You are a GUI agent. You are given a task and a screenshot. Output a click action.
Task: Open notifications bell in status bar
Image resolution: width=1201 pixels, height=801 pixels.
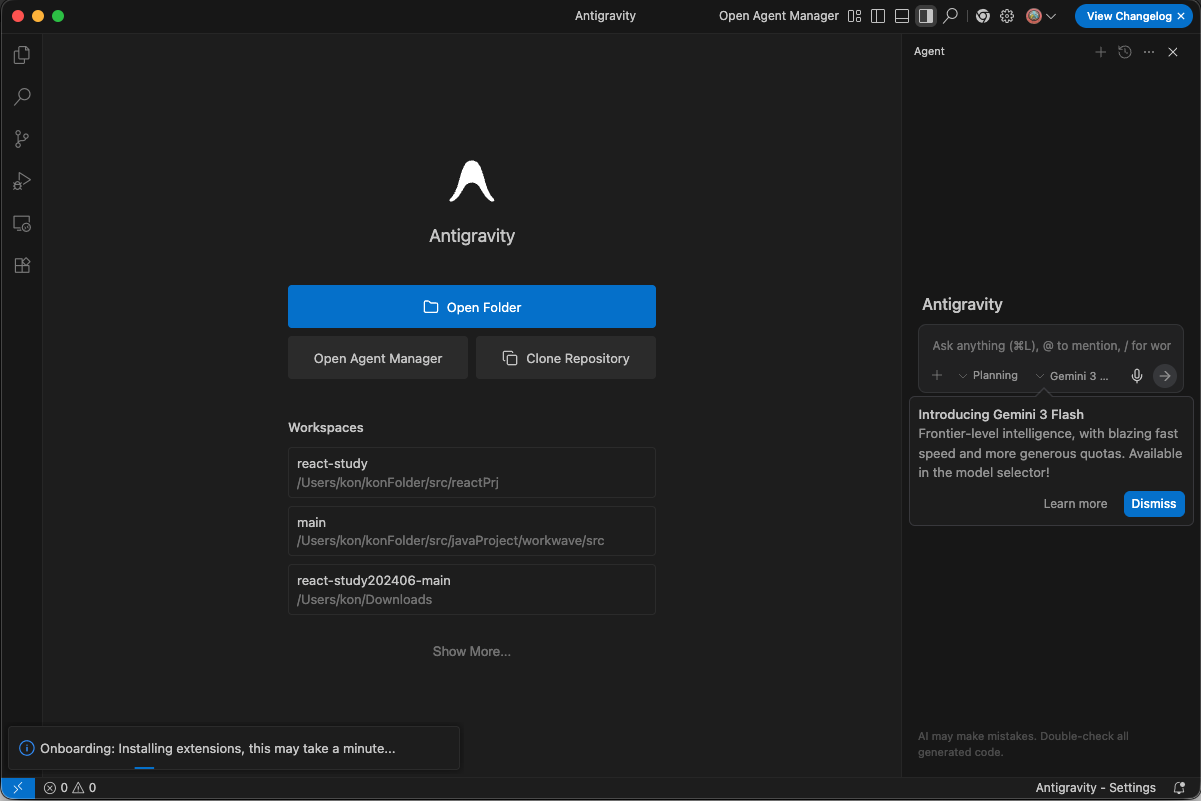click(x=1180, y=788)
